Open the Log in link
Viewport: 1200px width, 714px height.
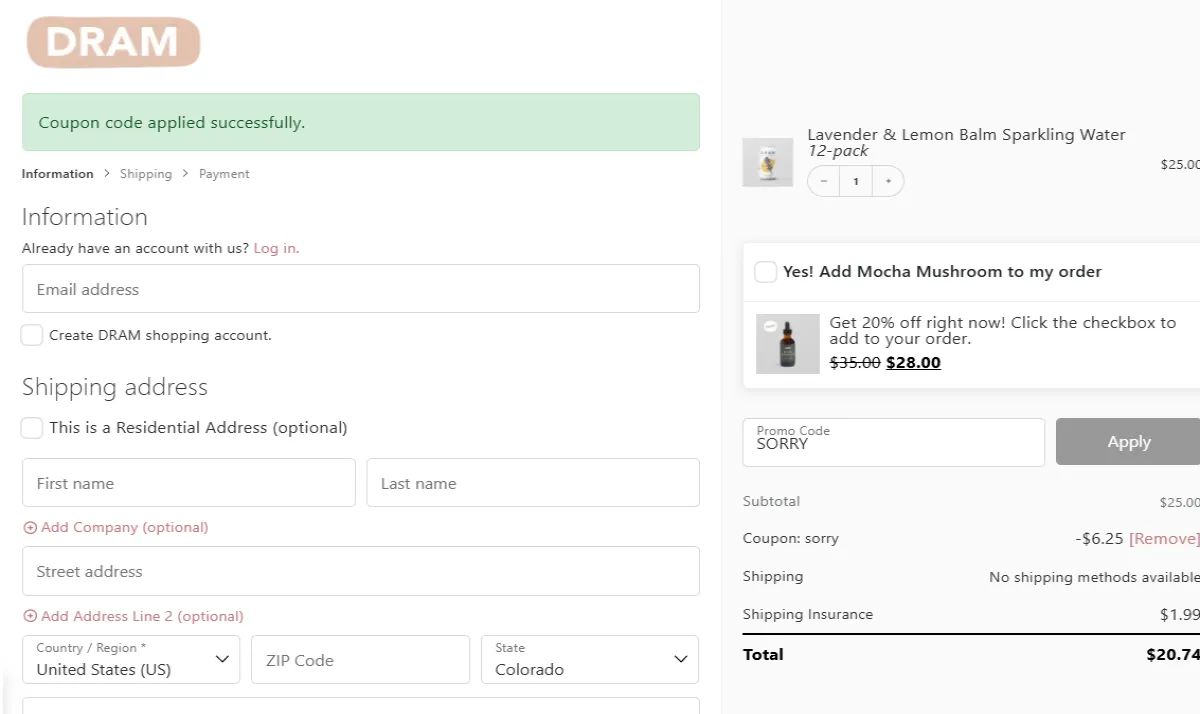coord(275,248)
